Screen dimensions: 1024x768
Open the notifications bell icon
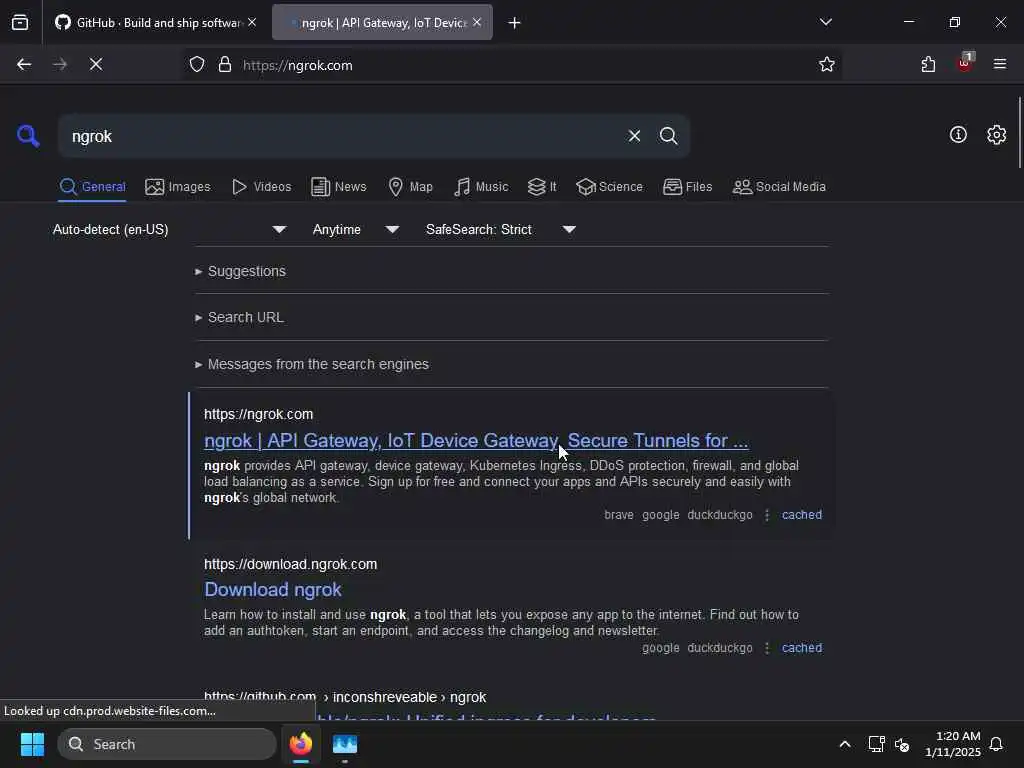(996, 744)
